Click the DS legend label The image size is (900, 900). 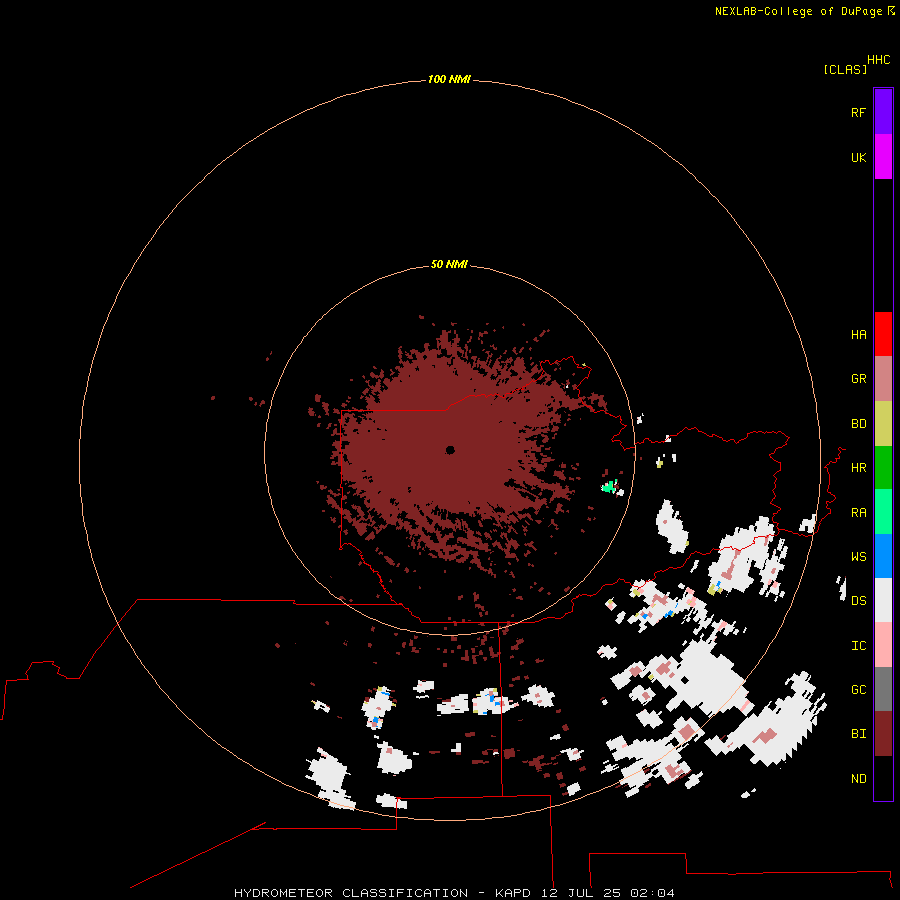[x=858, y=601]
